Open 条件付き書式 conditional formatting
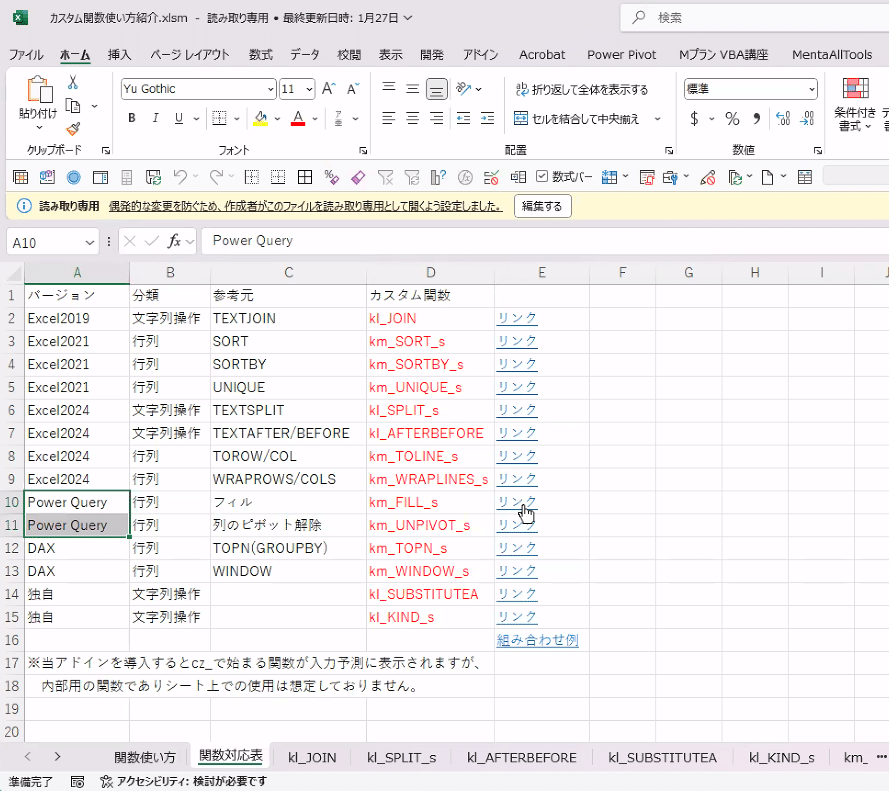This screenshot has width=889, height=791. tap(856, 104)
